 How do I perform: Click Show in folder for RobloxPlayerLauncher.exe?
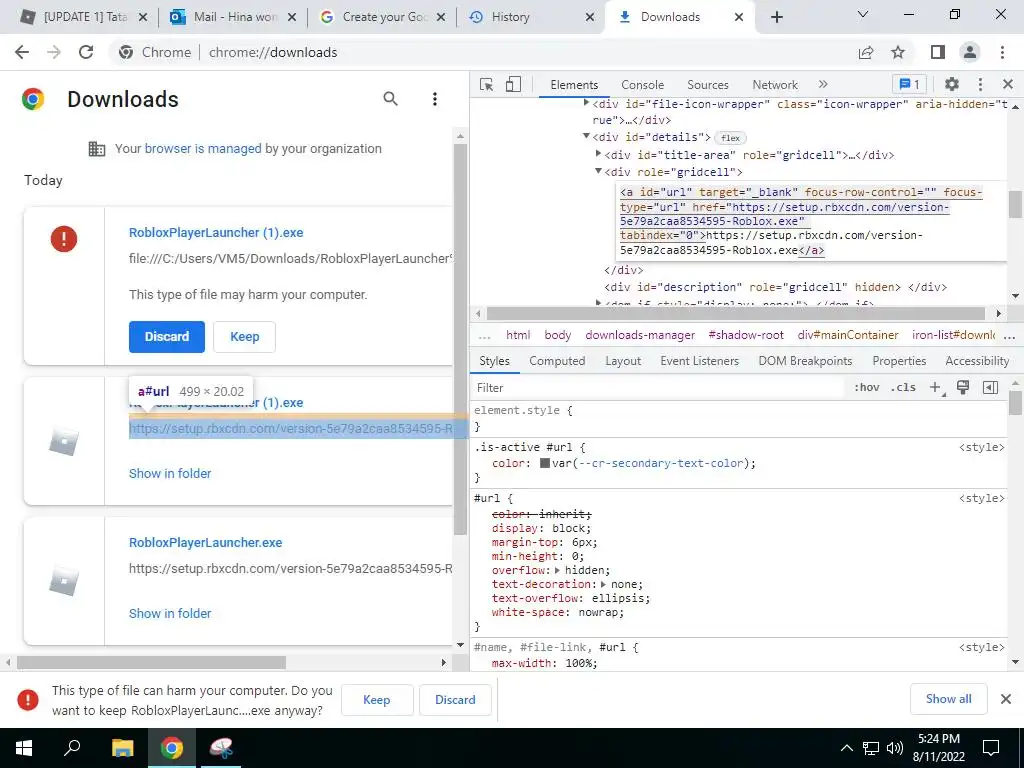pos(170,614)
